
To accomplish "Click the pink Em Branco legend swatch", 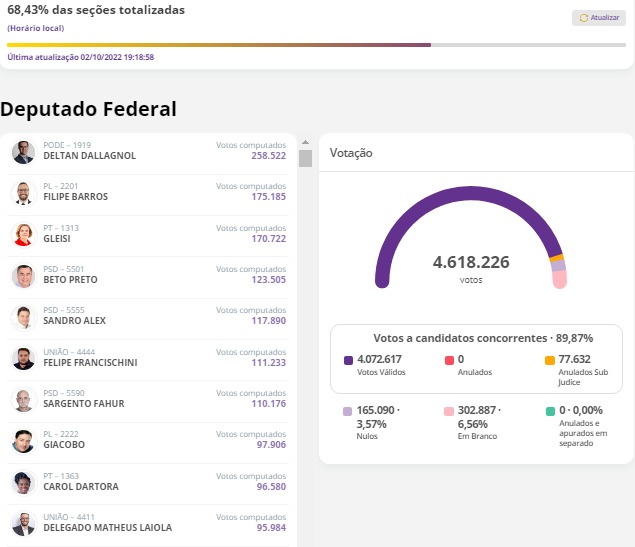I will [449, 411].
